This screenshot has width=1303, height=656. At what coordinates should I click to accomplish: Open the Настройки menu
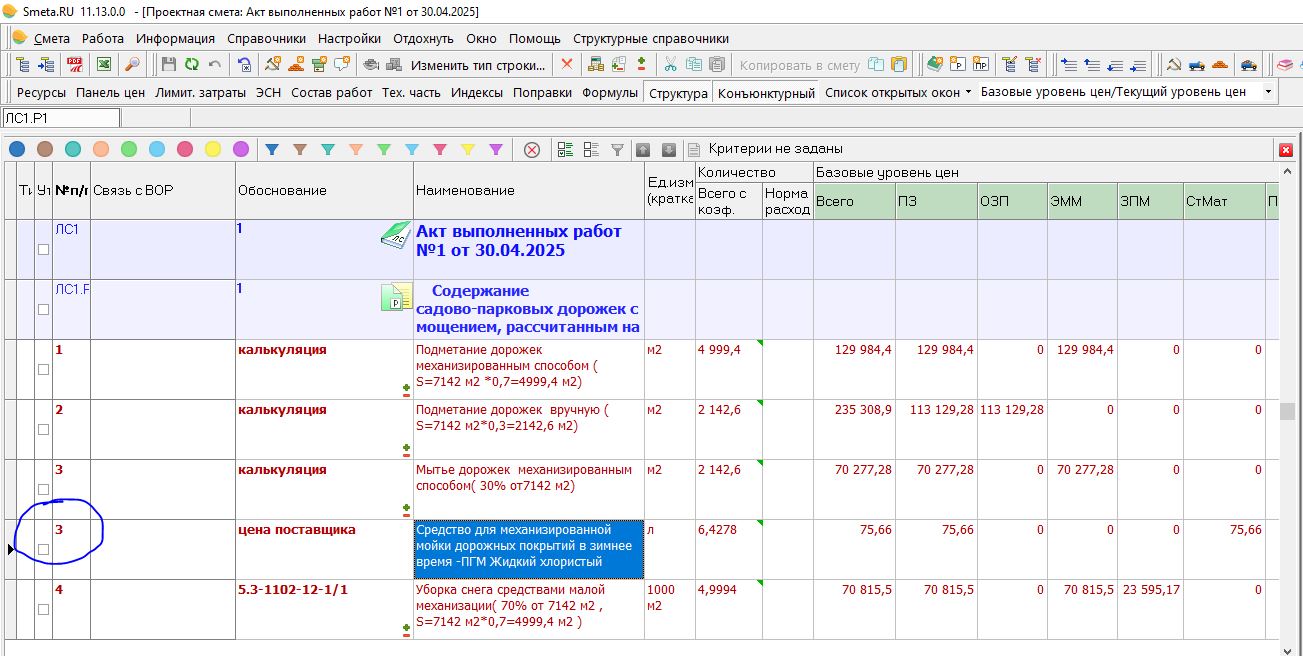tap(349, 38)
